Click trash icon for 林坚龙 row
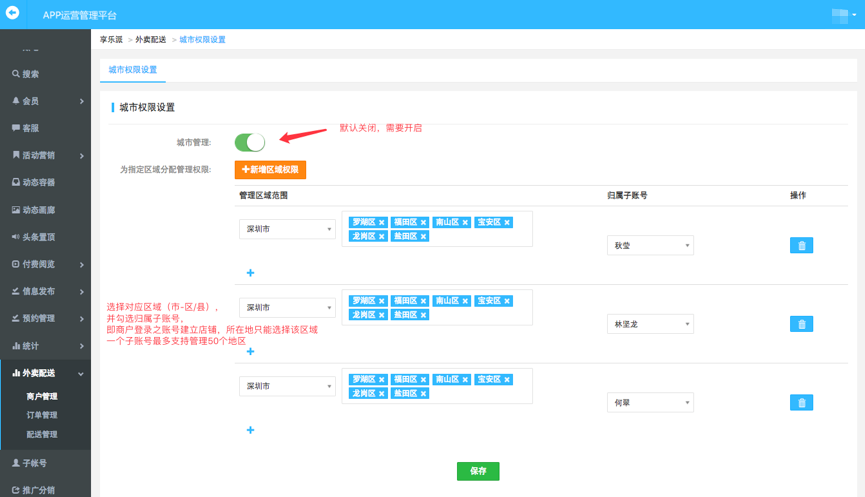Image resolution: width=865 pixels, height=497 pixels. click(x=801, y=324)
